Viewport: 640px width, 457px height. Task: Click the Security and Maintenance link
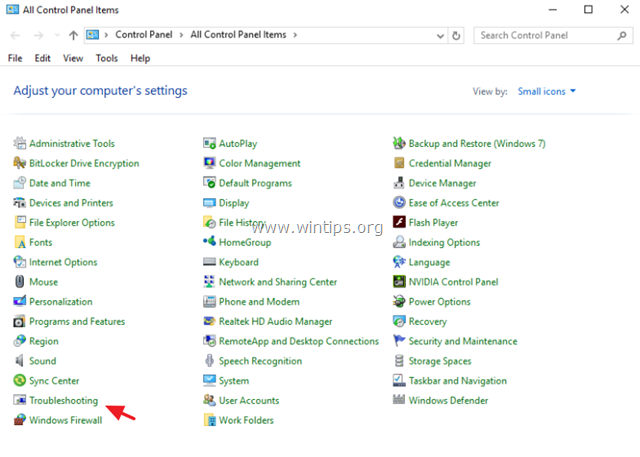coord(463,341)
